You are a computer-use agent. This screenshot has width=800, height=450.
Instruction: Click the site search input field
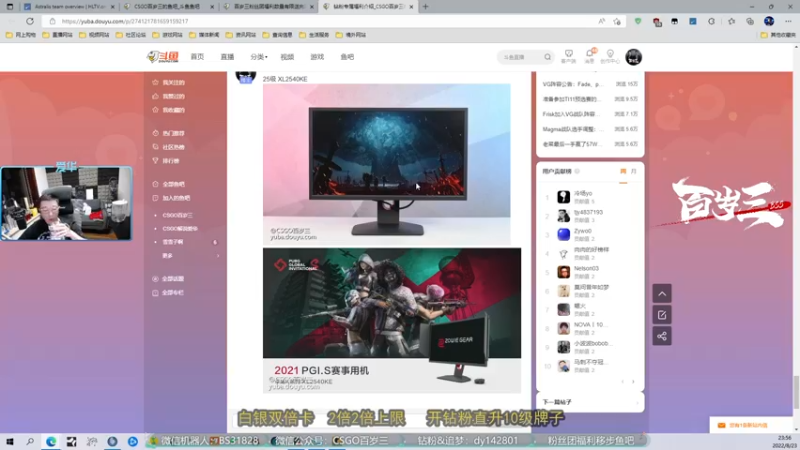[520, 57]
